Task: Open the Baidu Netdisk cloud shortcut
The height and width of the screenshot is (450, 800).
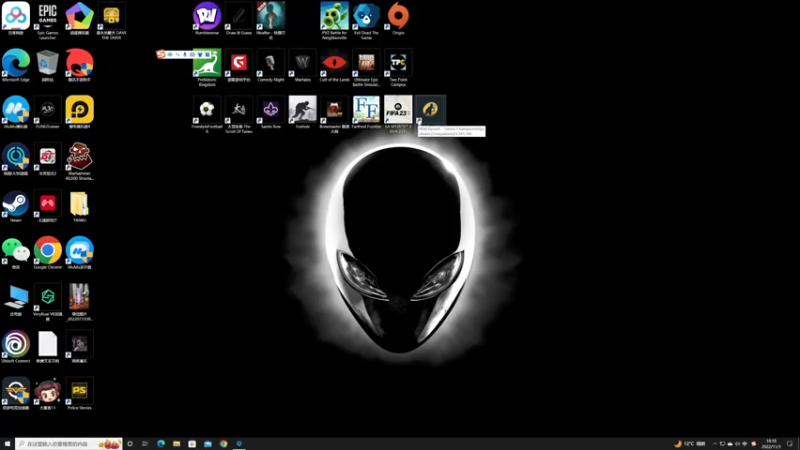Action: [16, 18]
